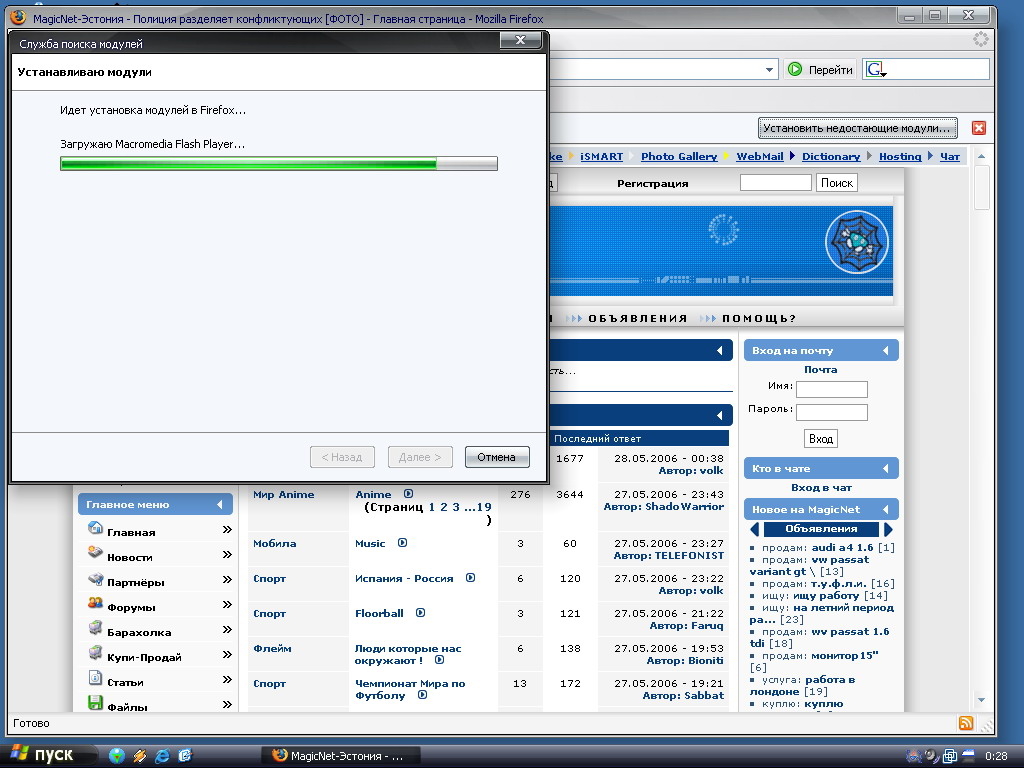The height and width of the screenshot is (768, 1024).
Task: Click the arrow icon beside the Floorball topic
Action: (x=421, y=613)
